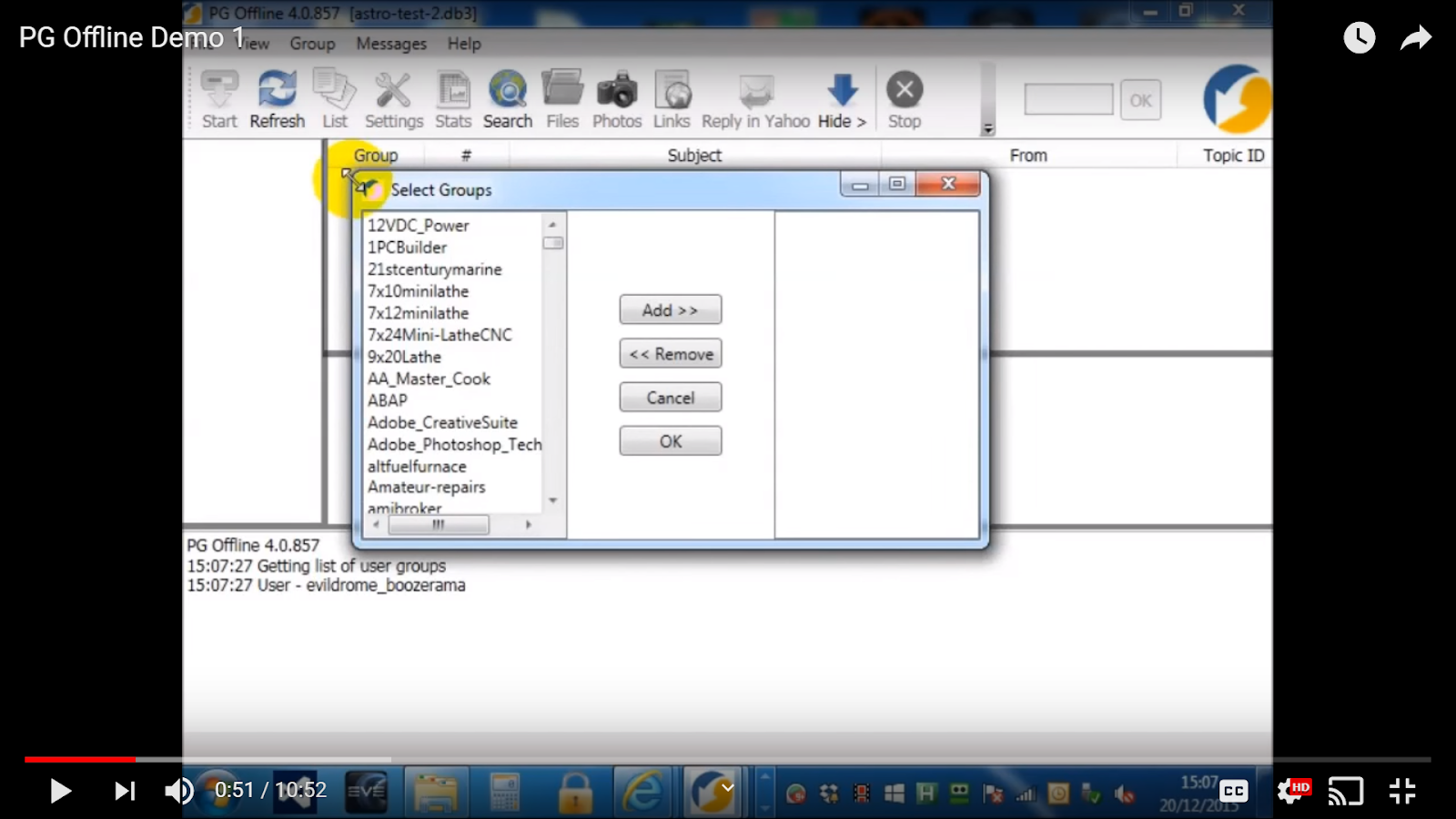Click group list scroll-up arrow

tap(552, 224)
